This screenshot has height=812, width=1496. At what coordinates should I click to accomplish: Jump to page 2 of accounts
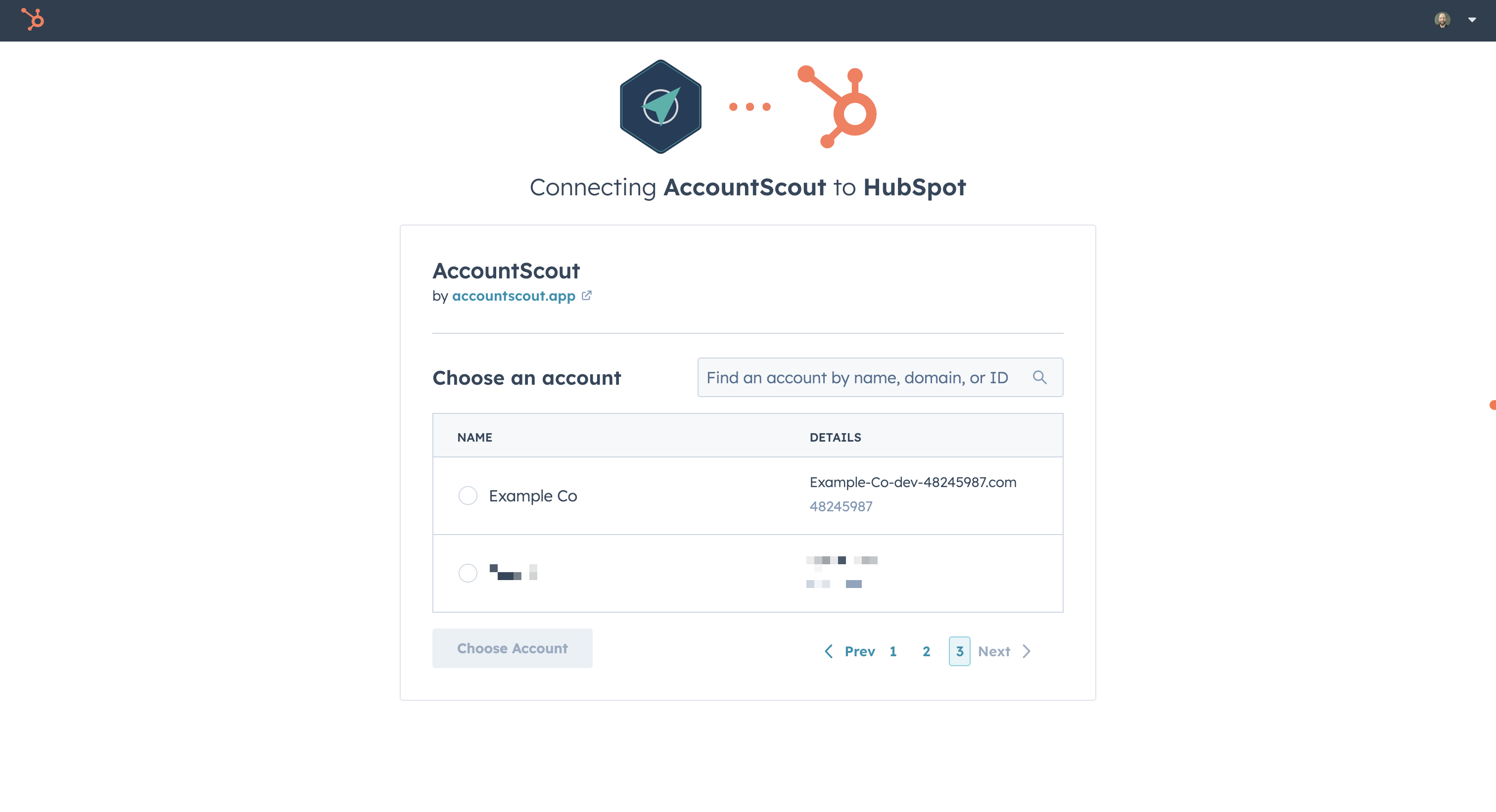(x=926, y=651)
